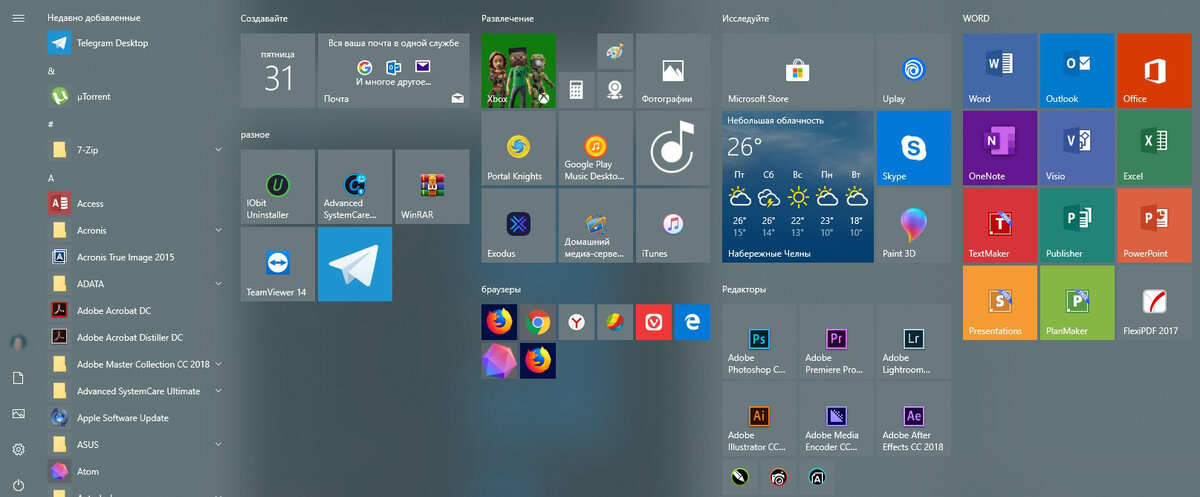Launch the Office tile

point(1154,70)
